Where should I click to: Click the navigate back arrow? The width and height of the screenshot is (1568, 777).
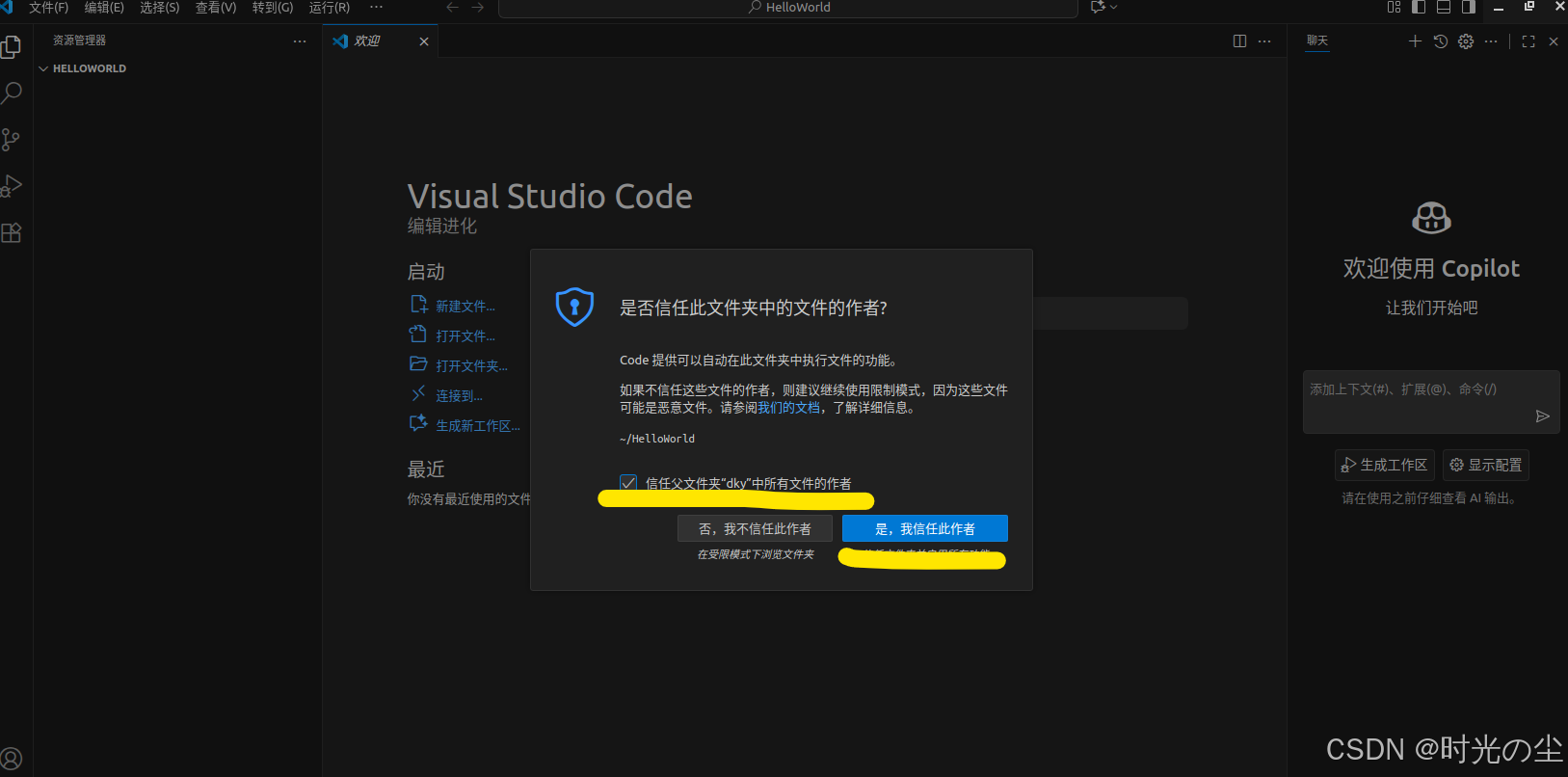(x=453, y=7)
